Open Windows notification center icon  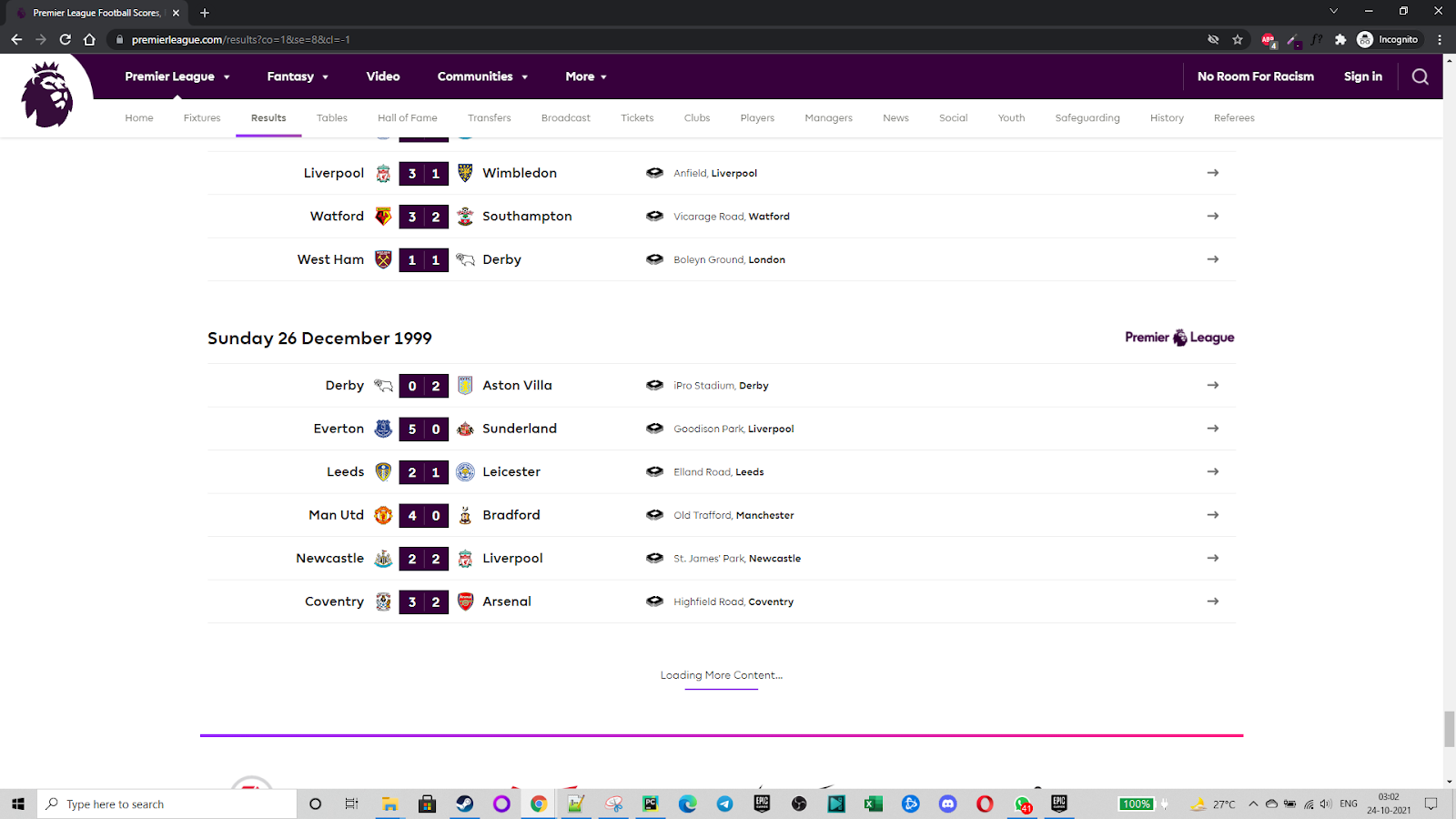point(1431,804)
